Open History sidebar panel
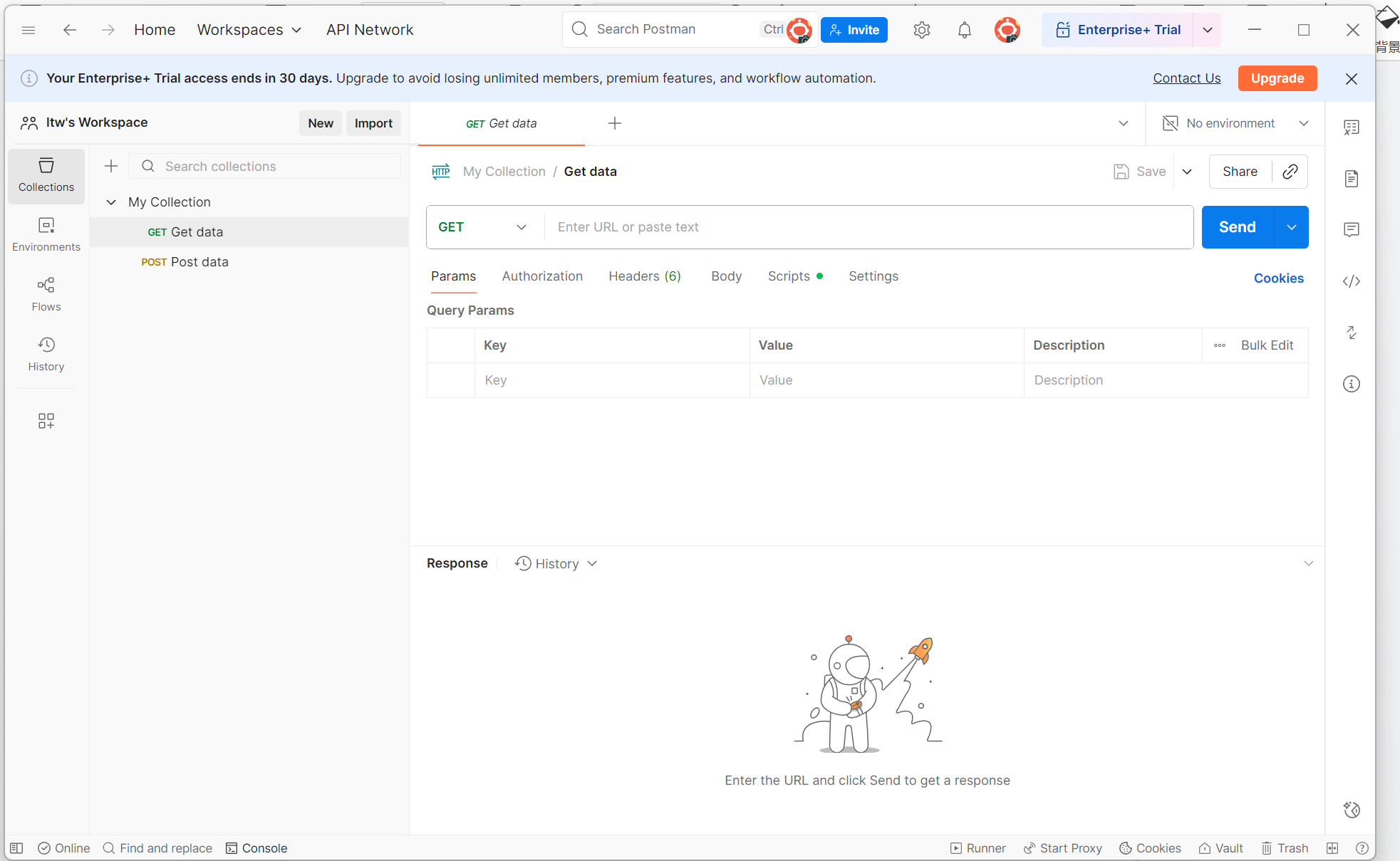Image resolution: width=1400 pixels, height=861 pixels. click(x=46, y=355)
